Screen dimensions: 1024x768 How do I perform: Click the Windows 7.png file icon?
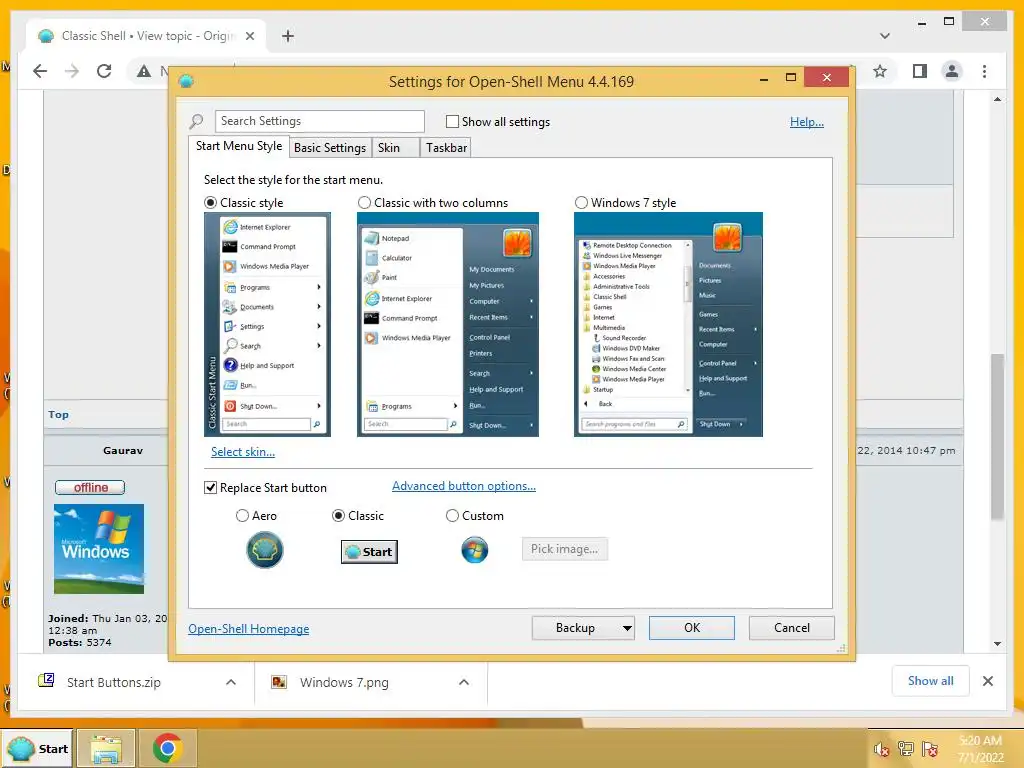tap(279, 682)
